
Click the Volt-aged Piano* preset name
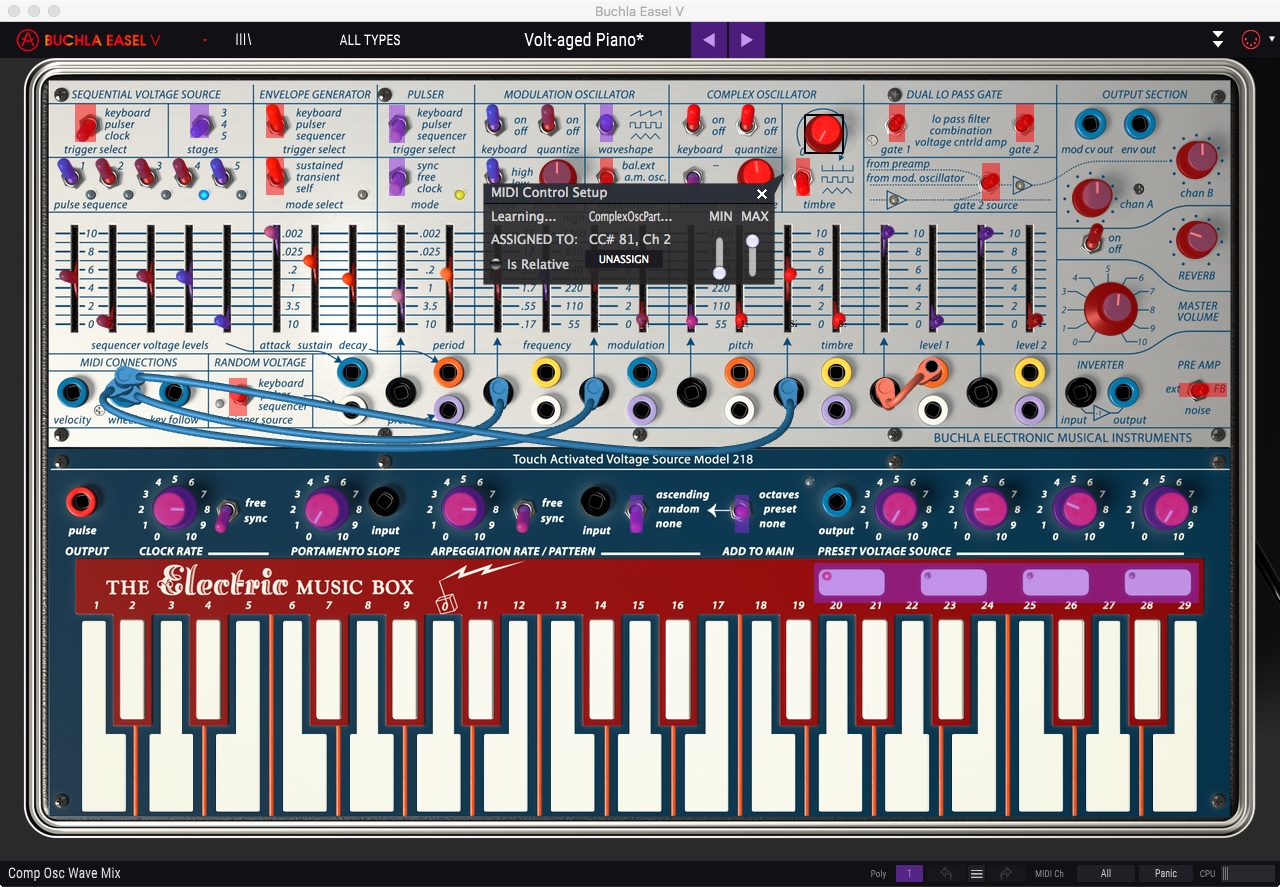pos(584,40)
